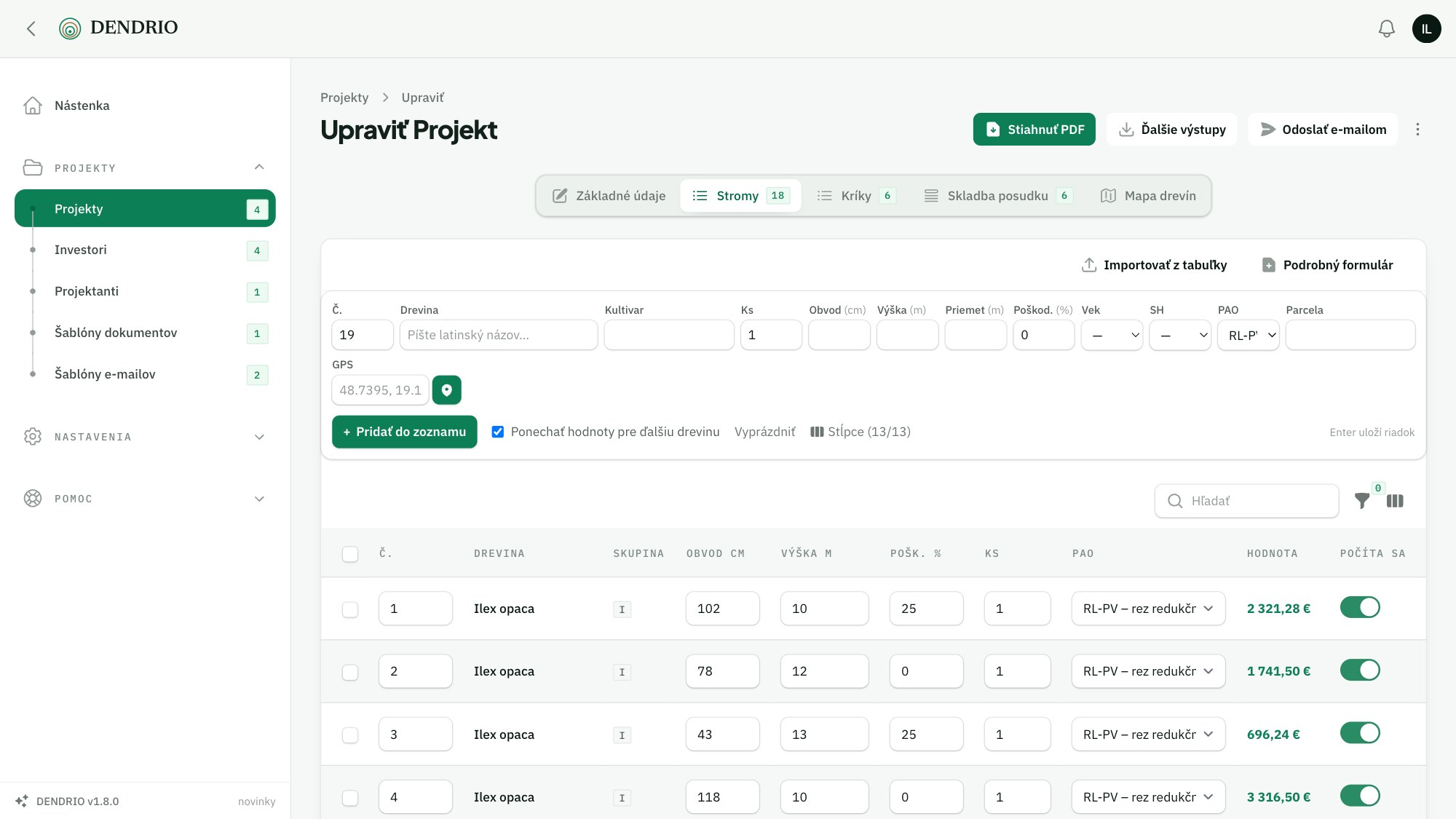
Task: Click the Stiahnuť PDF button
Action: click(1034, 130)
